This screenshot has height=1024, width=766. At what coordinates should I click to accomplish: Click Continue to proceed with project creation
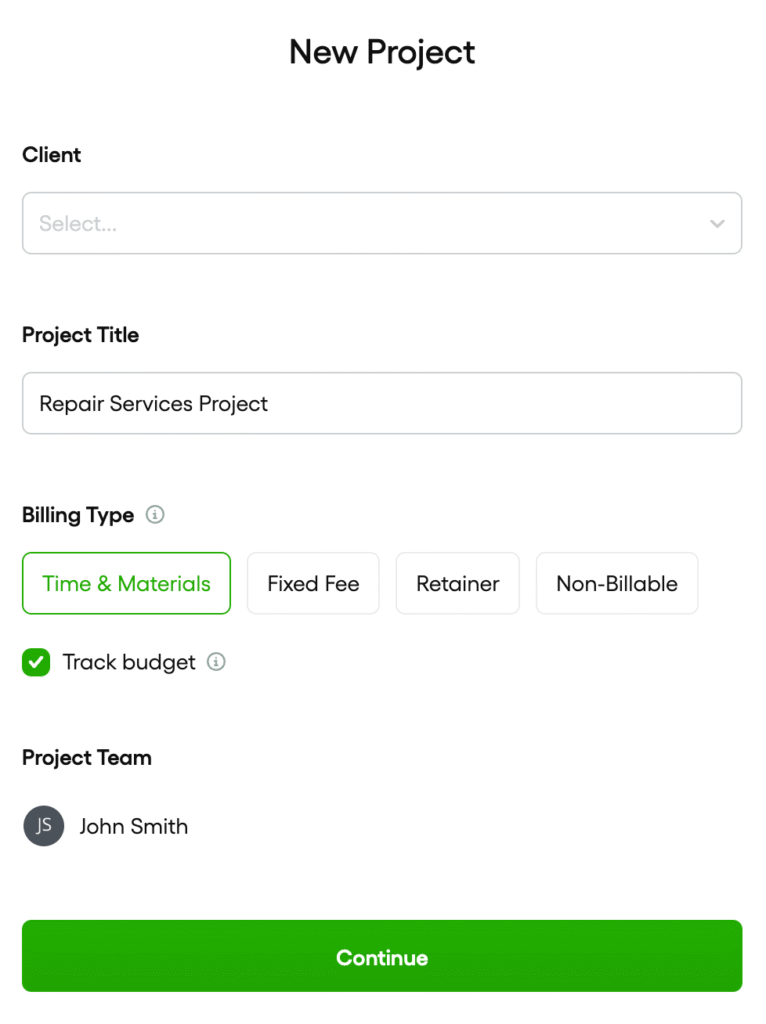pyautogui.click(x=382, y=956)
